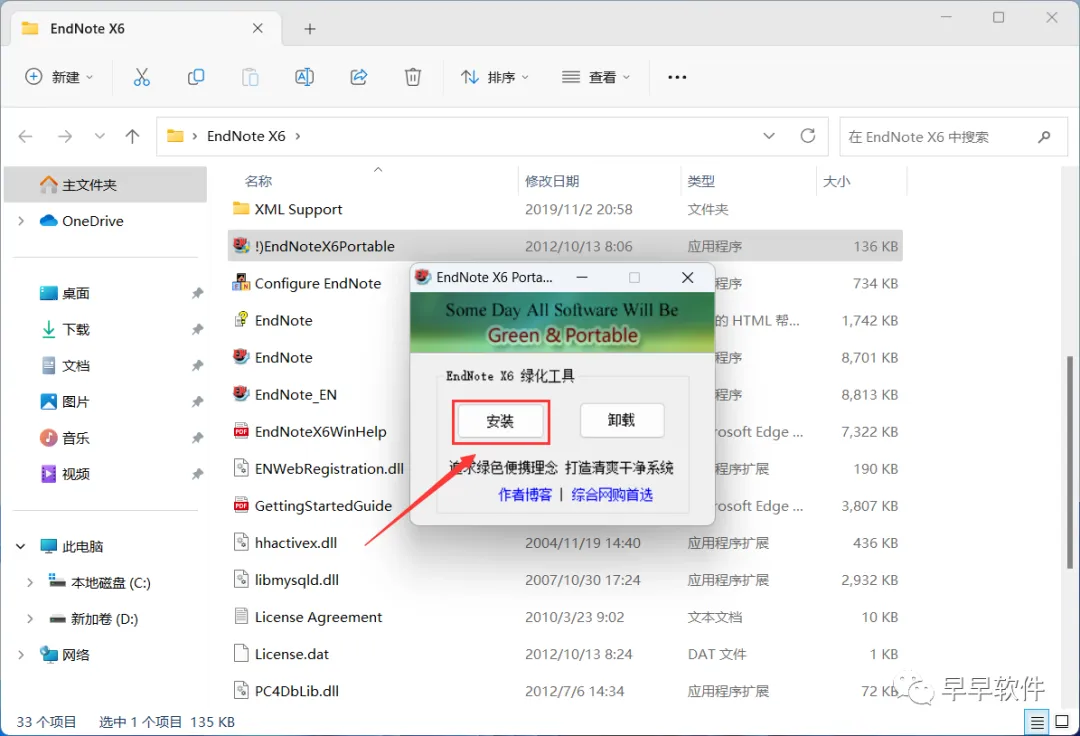1080x736 pixels.
Task: Add a new Explorer tab
Action: 310,29
